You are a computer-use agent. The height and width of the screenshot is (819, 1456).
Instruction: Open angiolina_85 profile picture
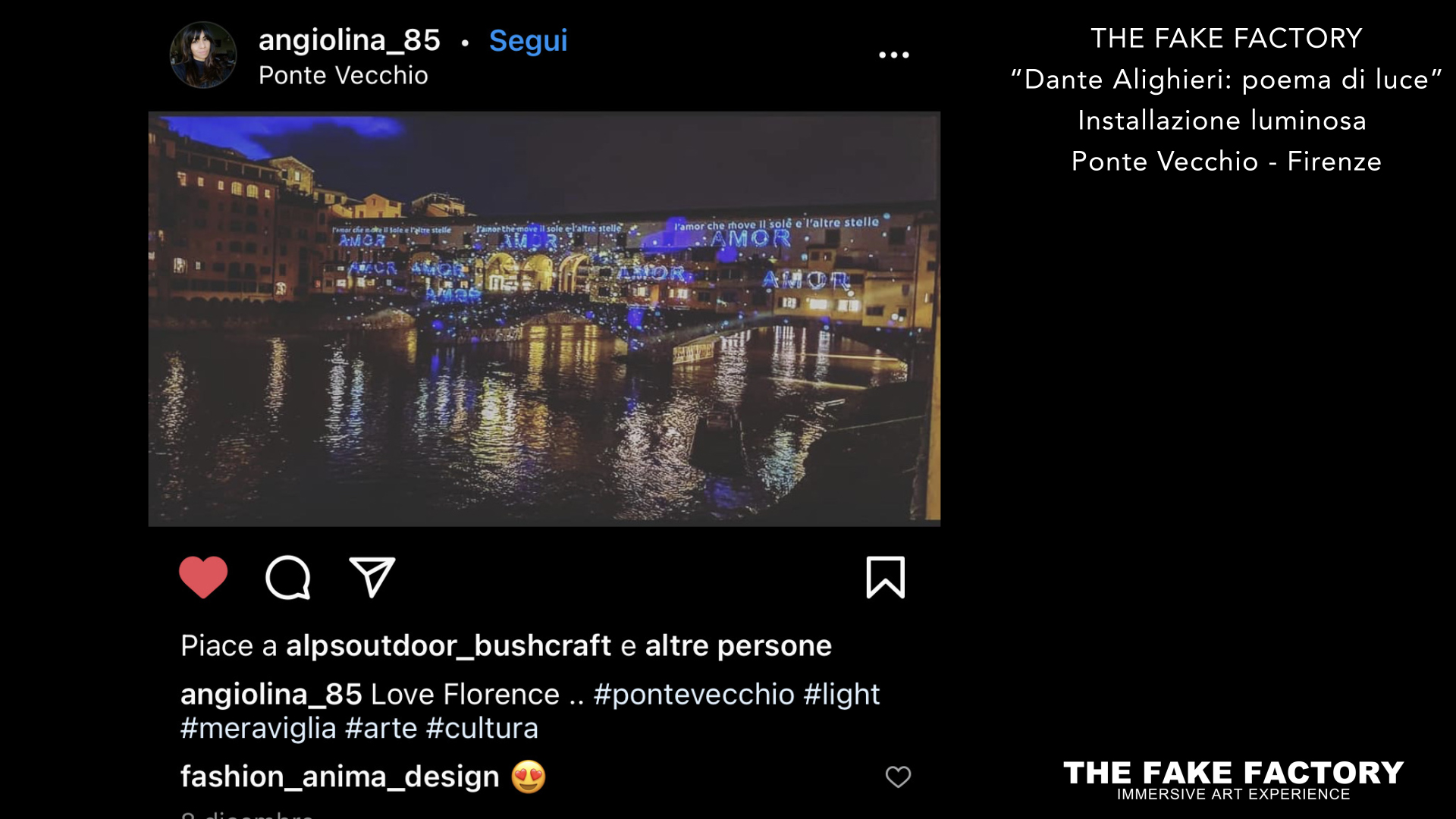[x=203, y=55]
